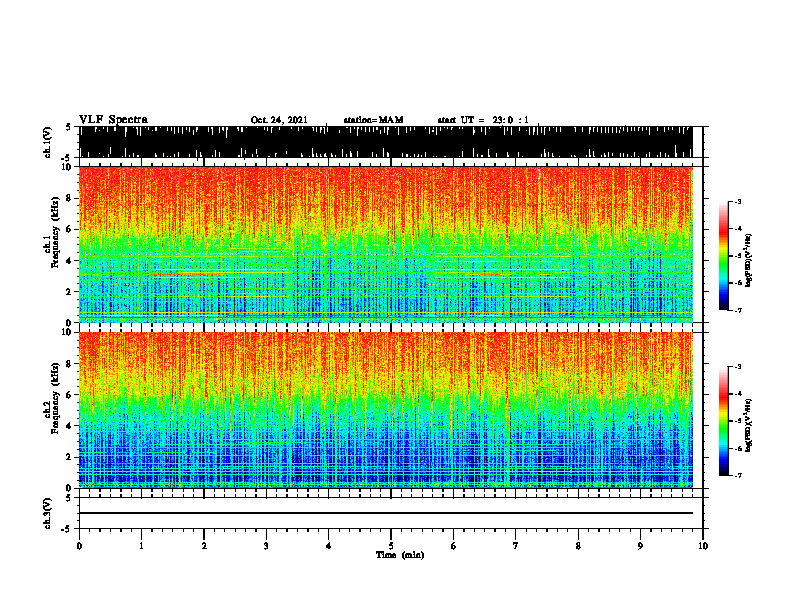Click the "5" tick on the time axis

click(391, 546)
